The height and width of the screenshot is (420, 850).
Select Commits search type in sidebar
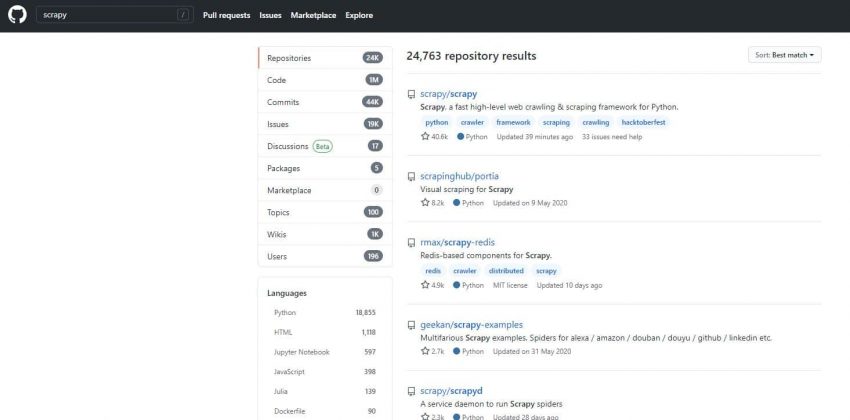click(325, 102)
